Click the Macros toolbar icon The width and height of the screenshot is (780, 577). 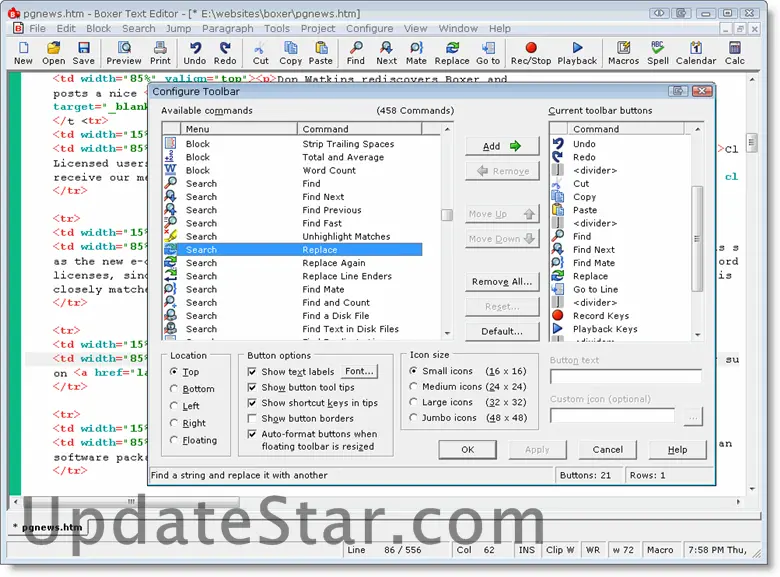click(x=623, y=52)
